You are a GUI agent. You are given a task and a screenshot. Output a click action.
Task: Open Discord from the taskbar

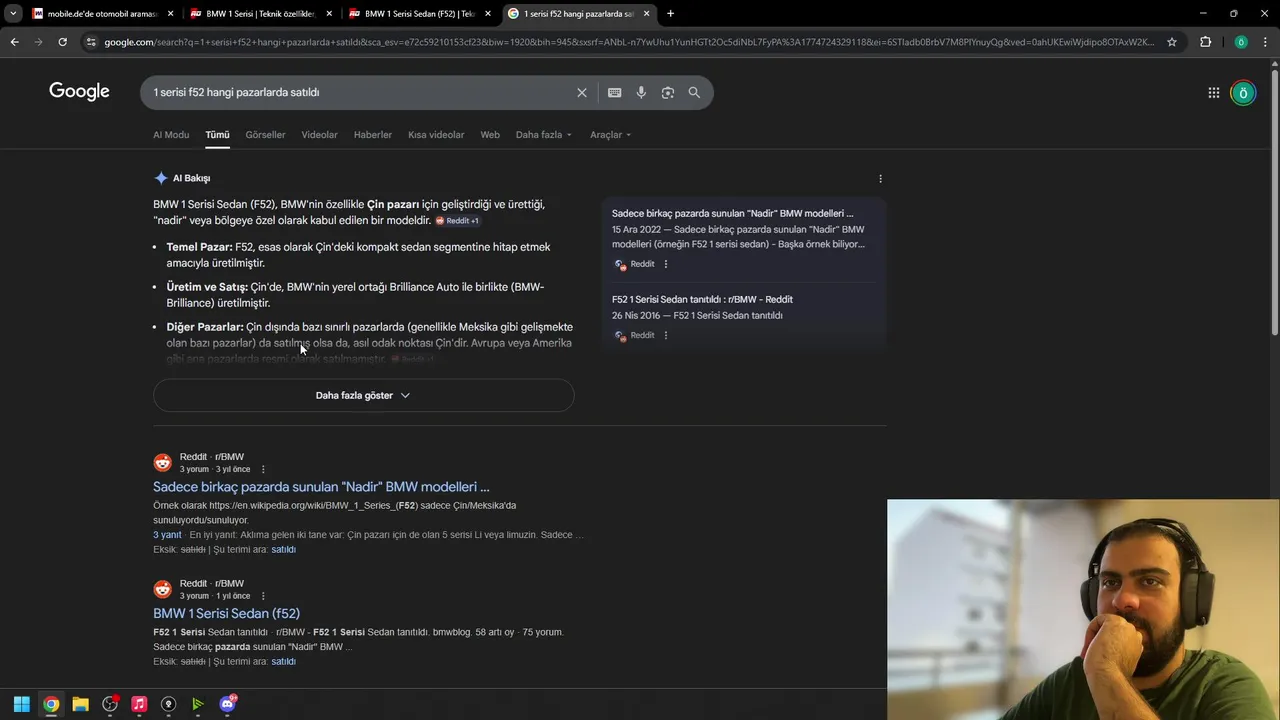tap(227, 704)
